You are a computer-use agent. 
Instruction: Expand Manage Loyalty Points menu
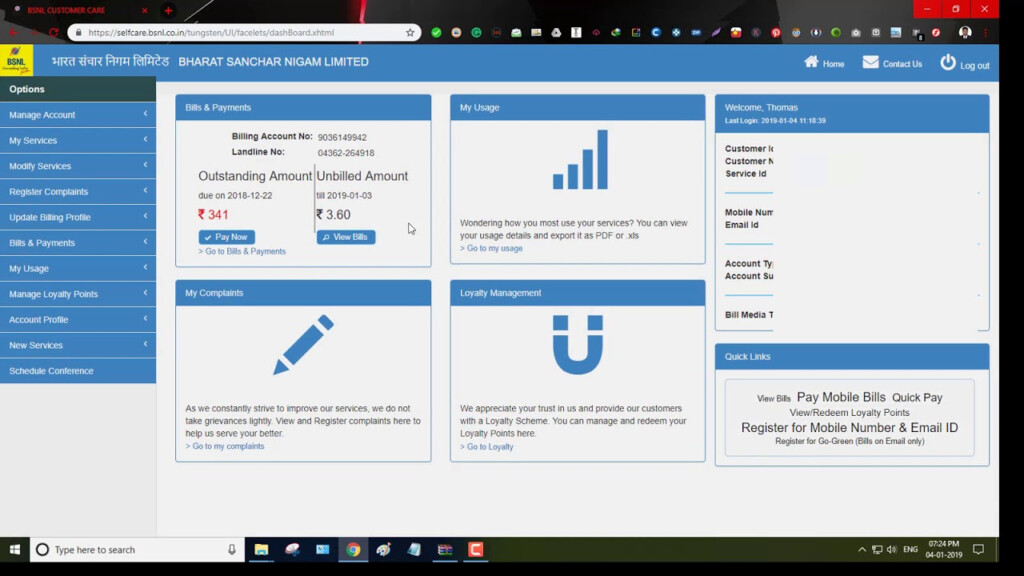point(78,294)
